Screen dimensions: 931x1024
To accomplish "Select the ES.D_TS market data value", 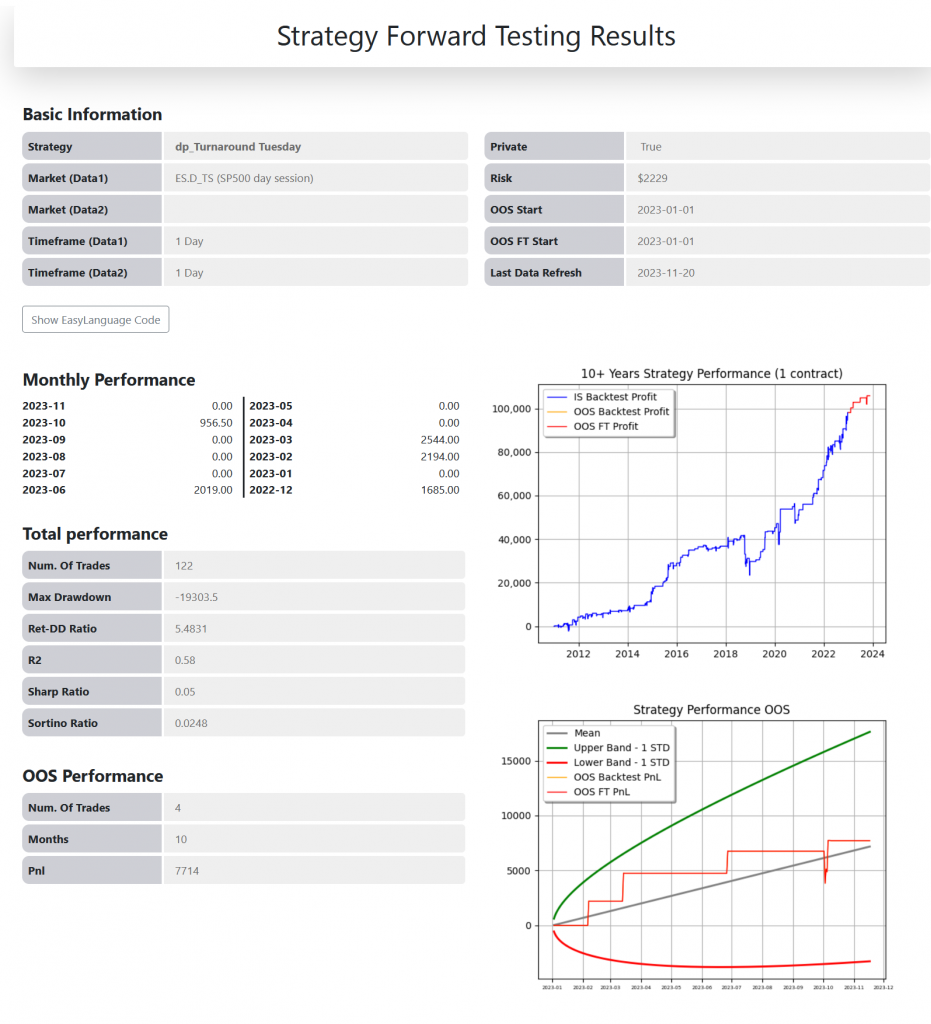I will (x=244, y=178).
